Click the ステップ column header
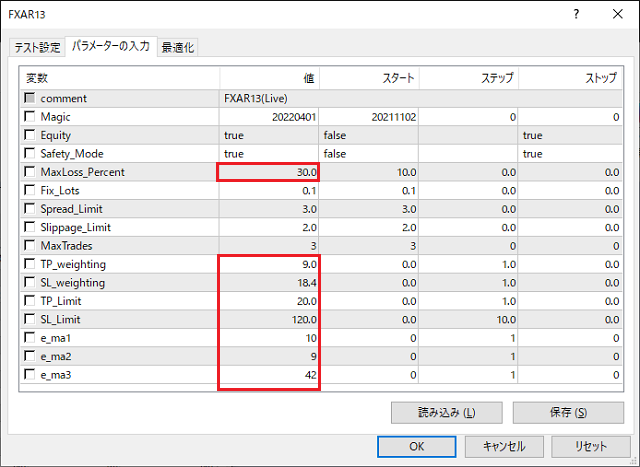640x467 pixels. [469, 78]
